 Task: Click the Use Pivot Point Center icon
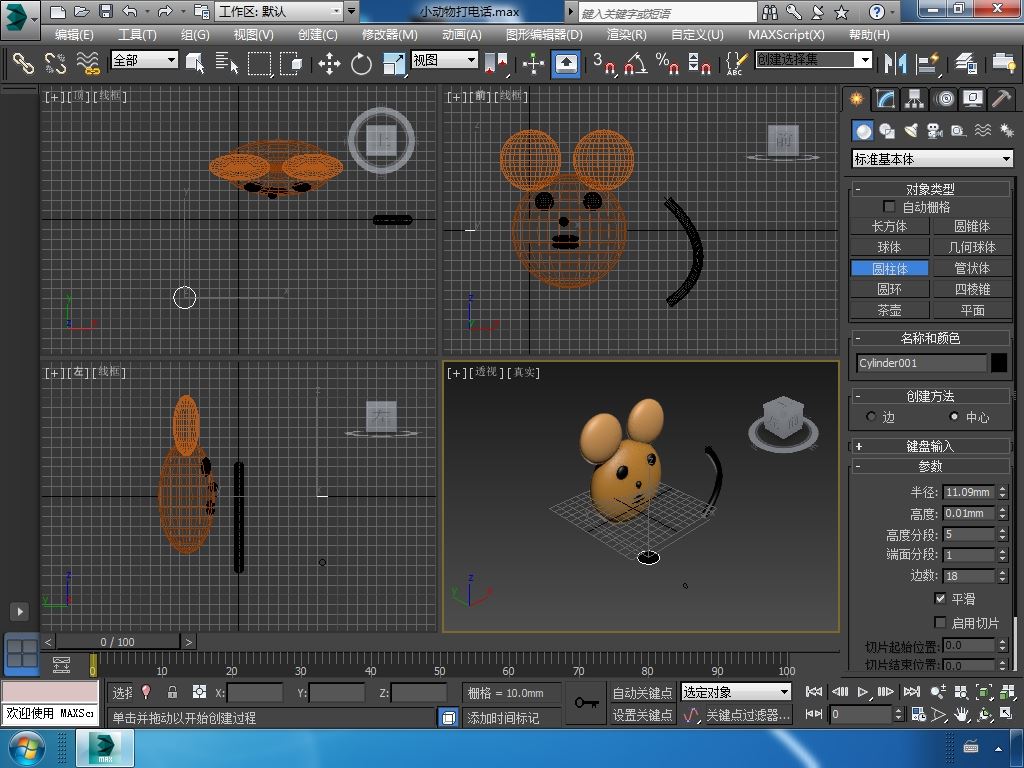(x=496, y=63)
